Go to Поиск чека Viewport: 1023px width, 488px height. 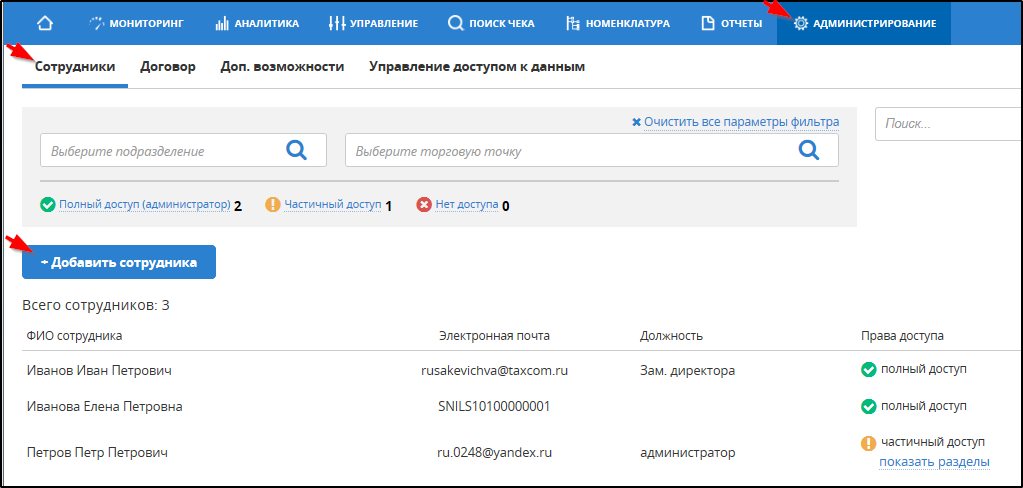click(491, 23)
